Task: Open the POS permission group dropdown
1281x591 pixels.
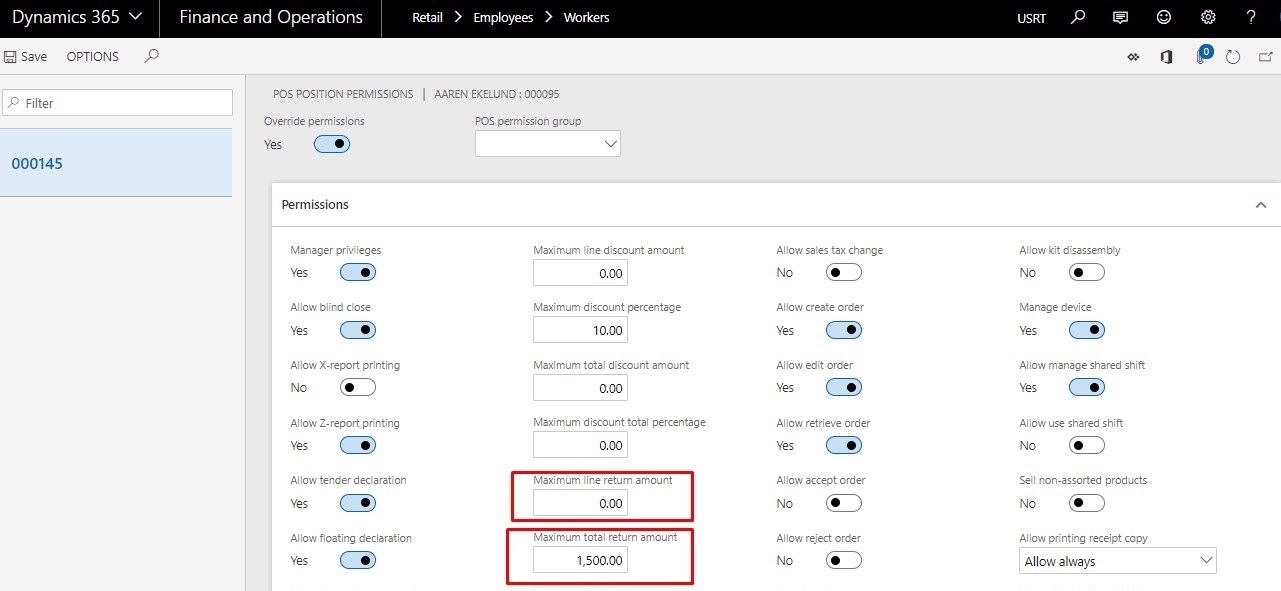Action: tap(547, 144)
